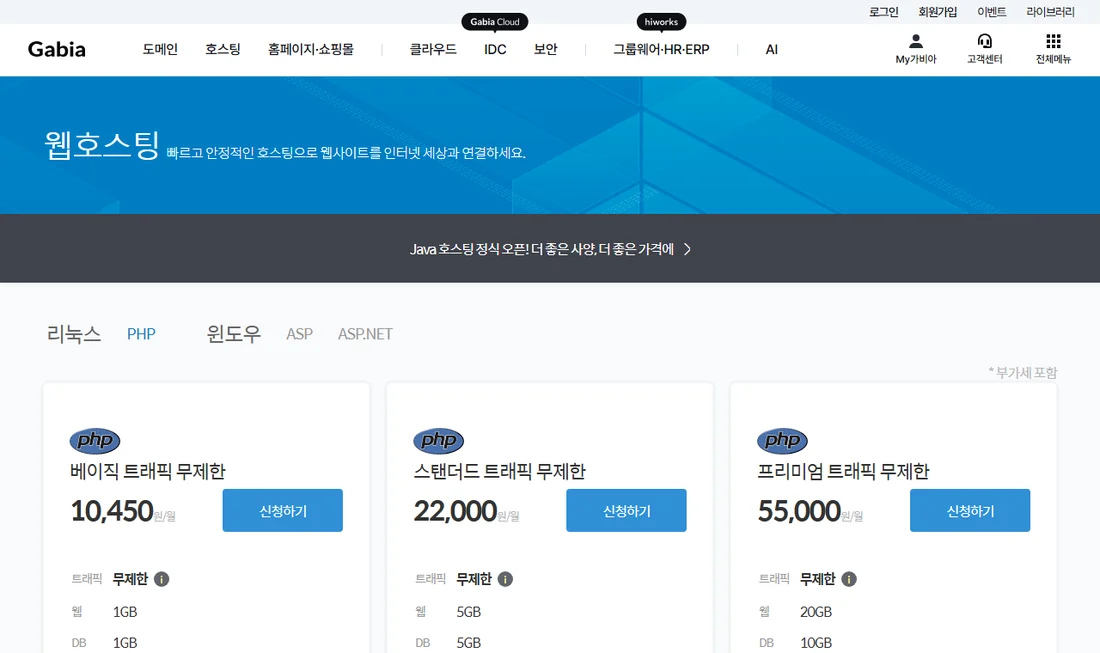This screenshot has height=653, width=1100.
Task: Click the 22,000 price
Action: [x=455, y=511]
